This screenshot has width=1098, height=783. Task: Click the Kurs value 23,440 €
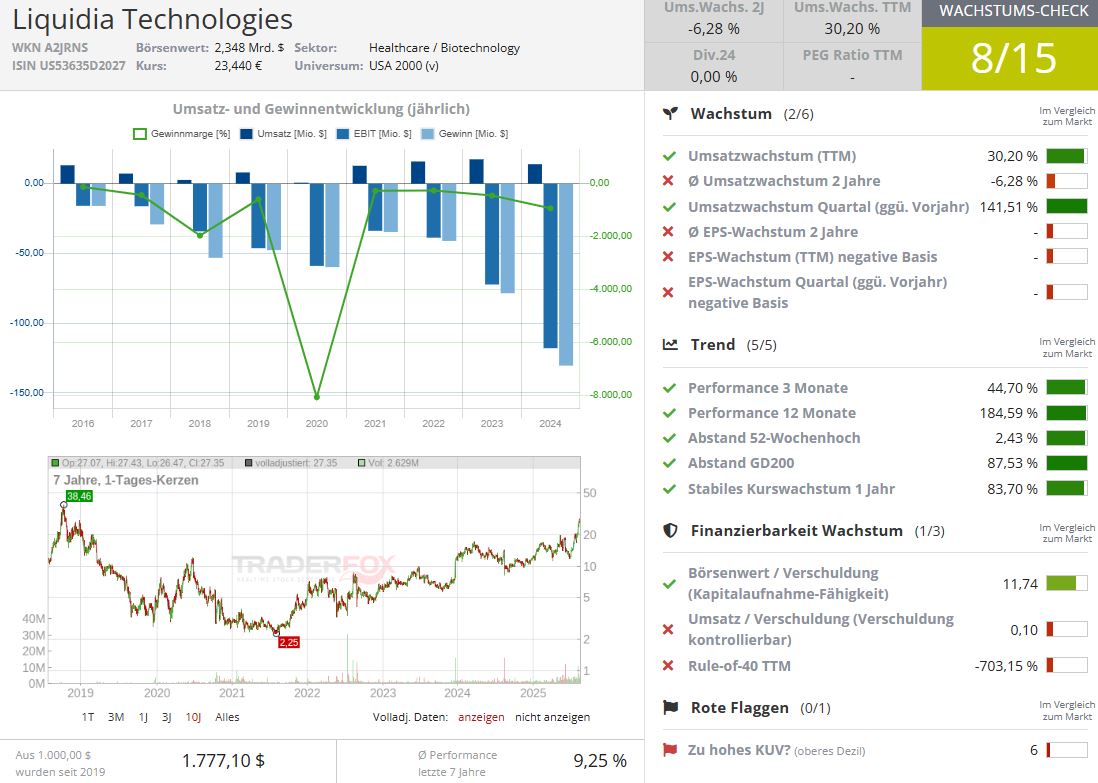(238, 66)
